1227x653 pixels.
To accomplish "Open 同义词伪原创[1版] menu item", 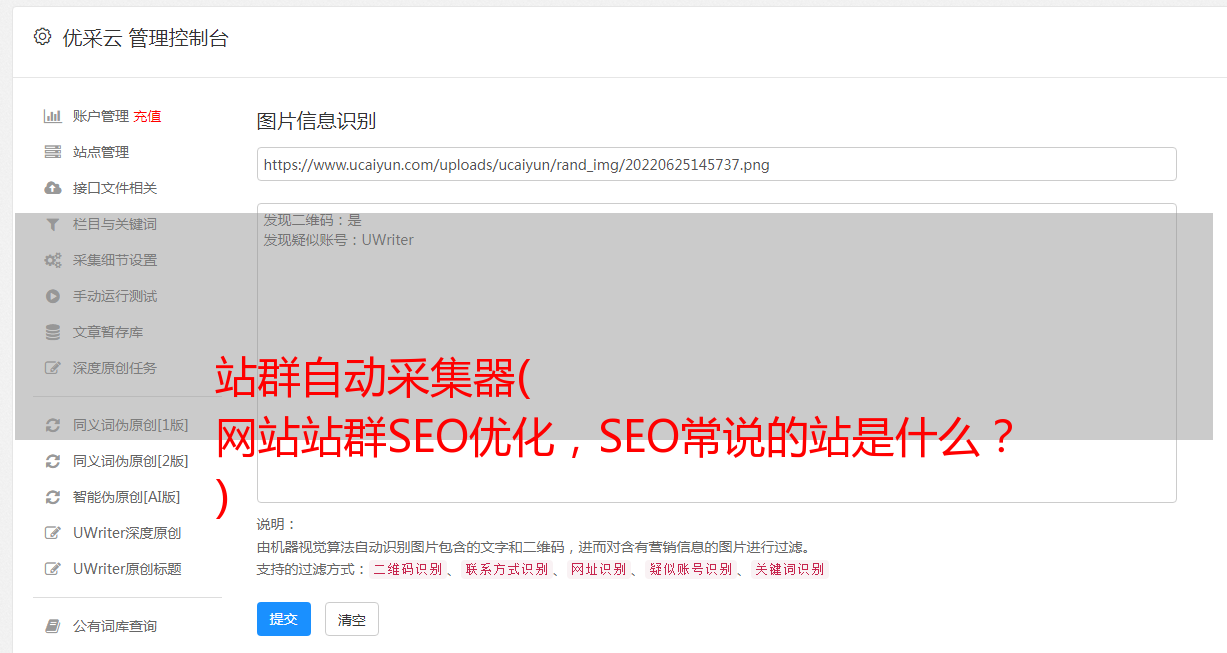I will [130, 425].
